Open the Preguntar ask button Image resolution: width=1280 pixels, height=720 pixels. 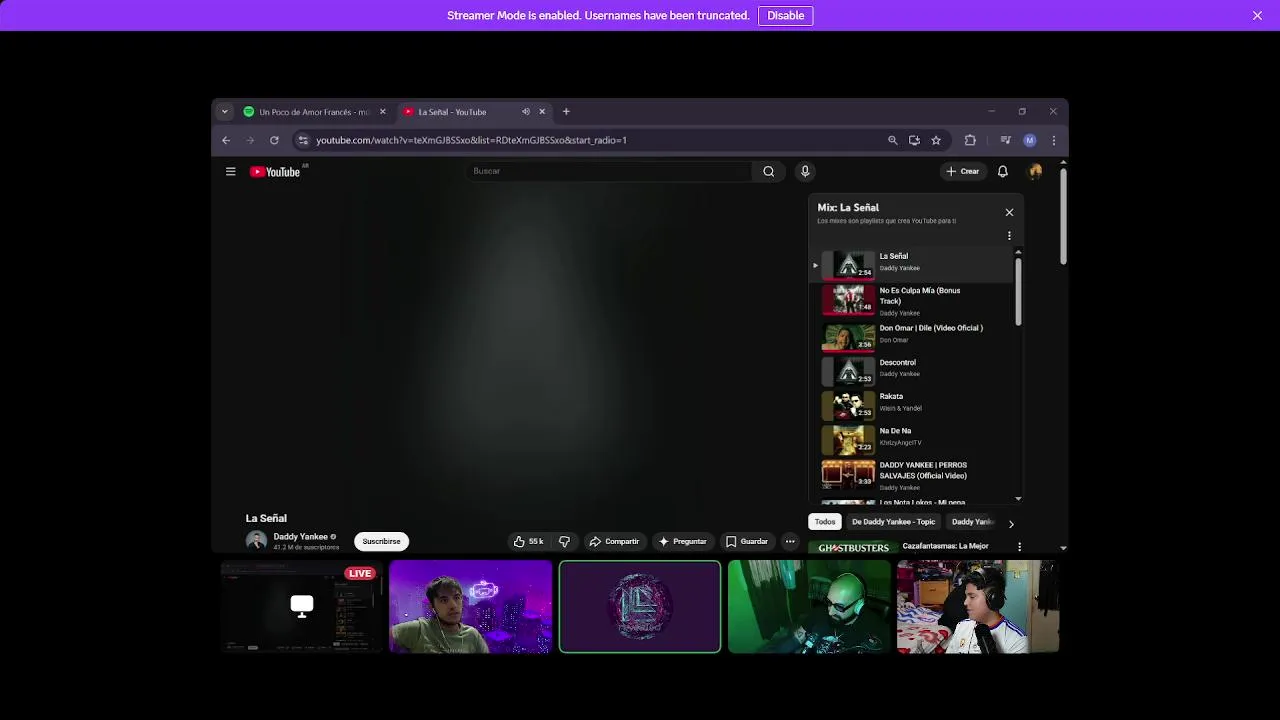click(x=682, y=541)
